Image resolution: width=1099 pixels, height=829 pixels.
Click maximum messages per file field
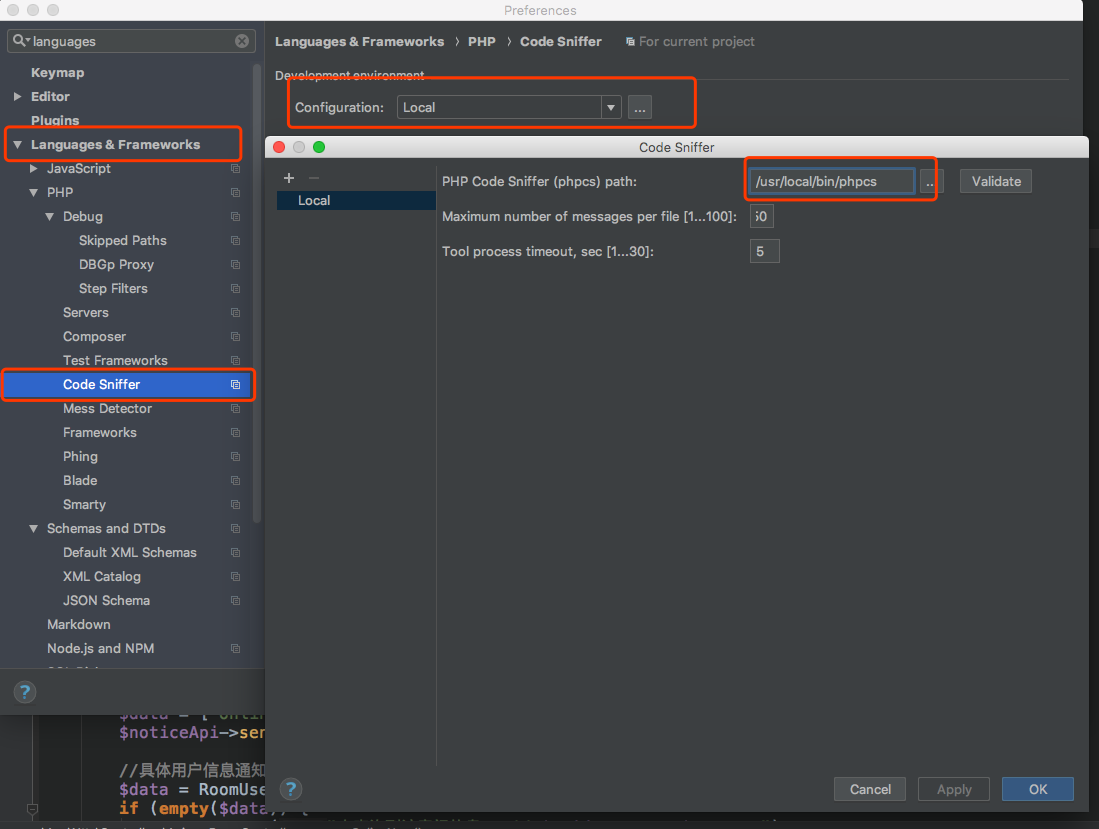coord(762,217)
